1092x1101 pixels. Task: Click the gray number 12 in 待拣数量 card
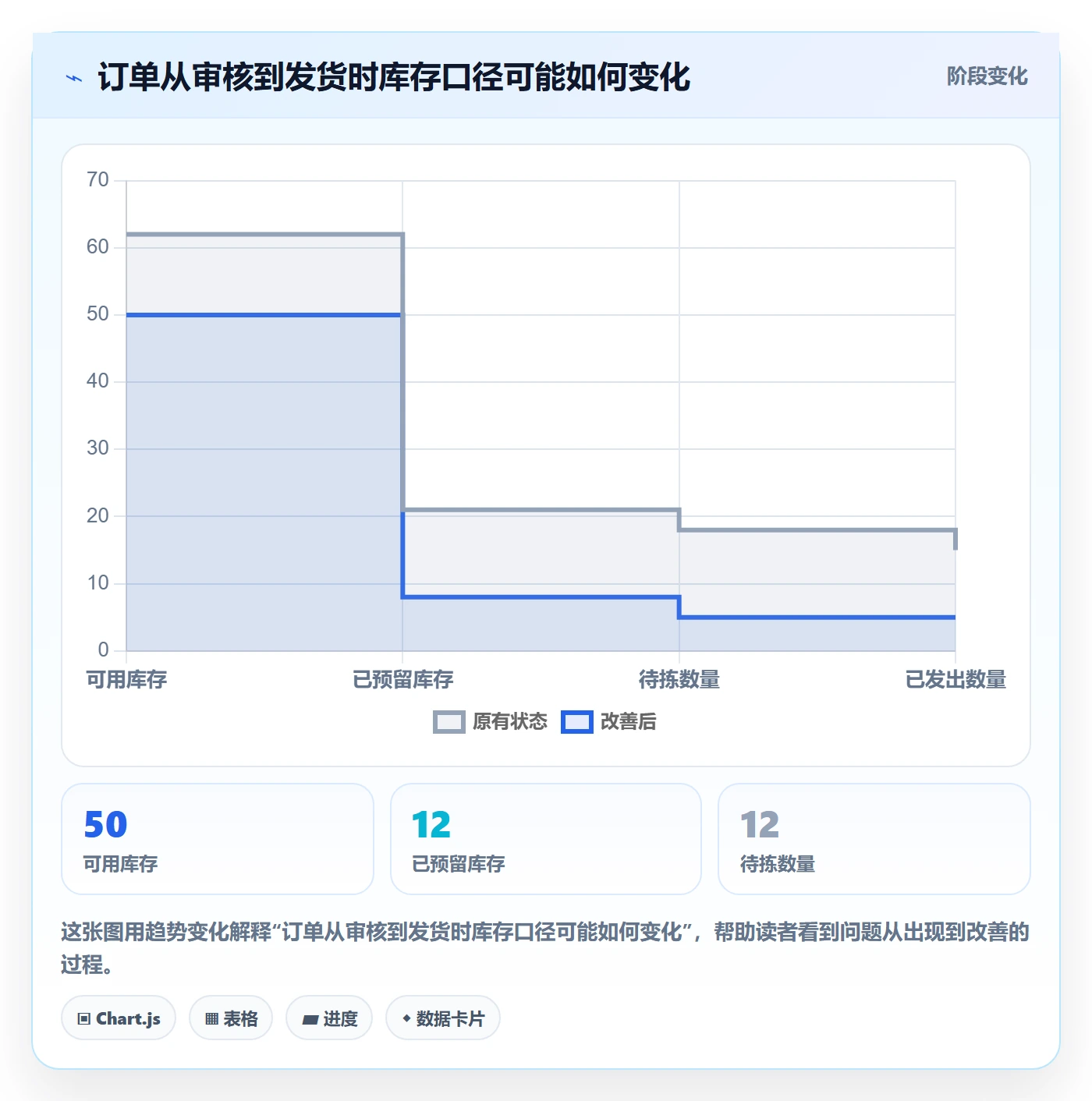(760, 825)
